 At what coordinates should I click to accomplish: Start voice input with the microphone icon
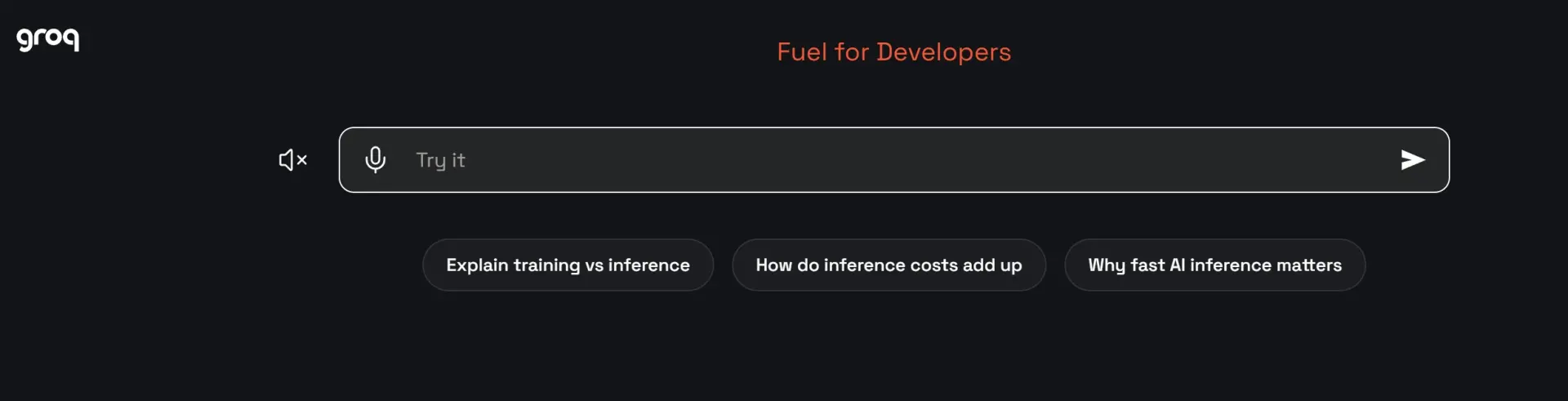point(376,159)
